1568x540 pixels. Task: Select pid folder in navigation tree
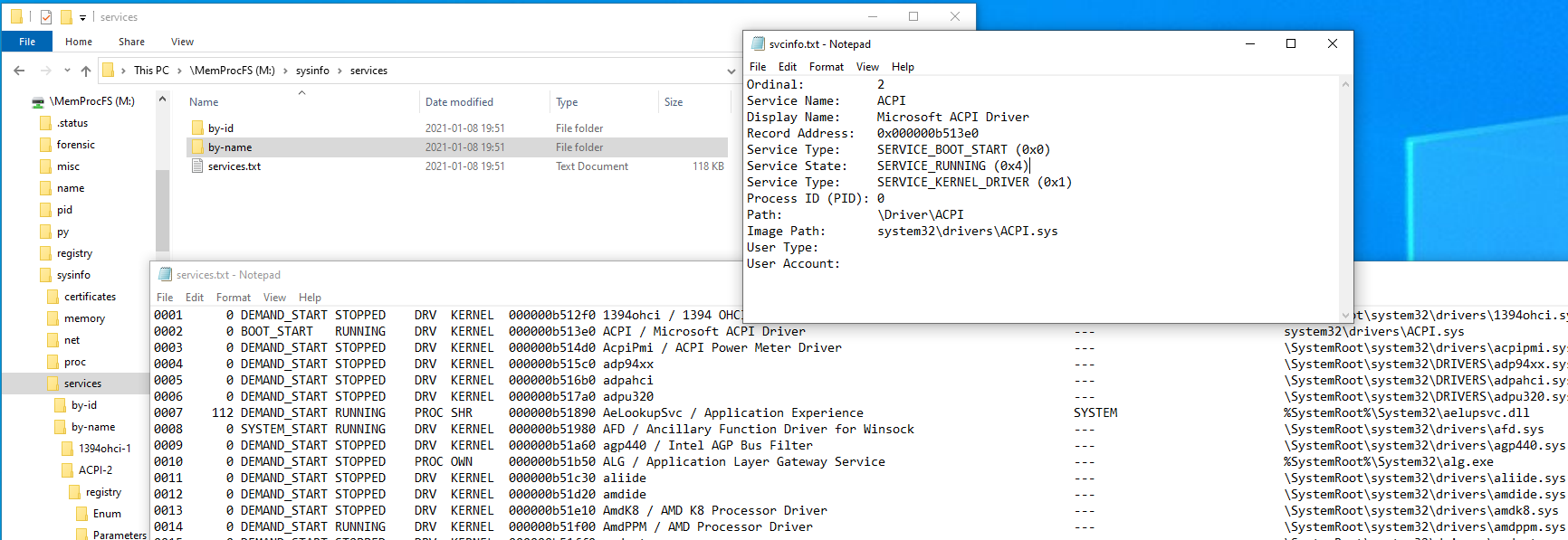click(64, 210)
